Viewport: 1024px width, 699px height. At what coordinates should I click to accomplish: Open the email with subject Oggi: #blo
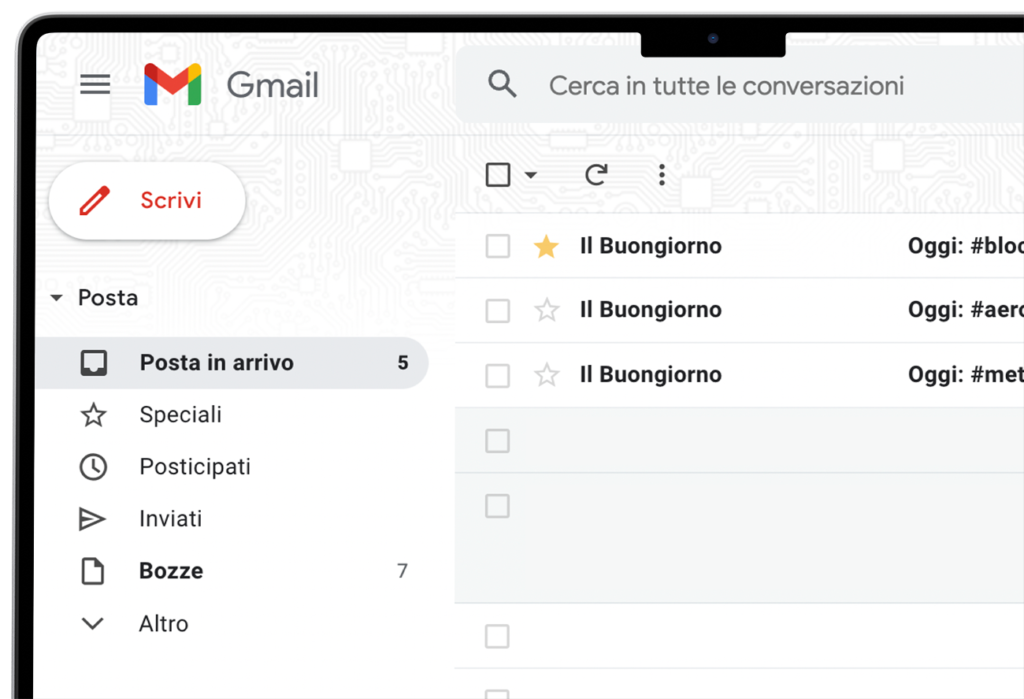coord(965,246)
